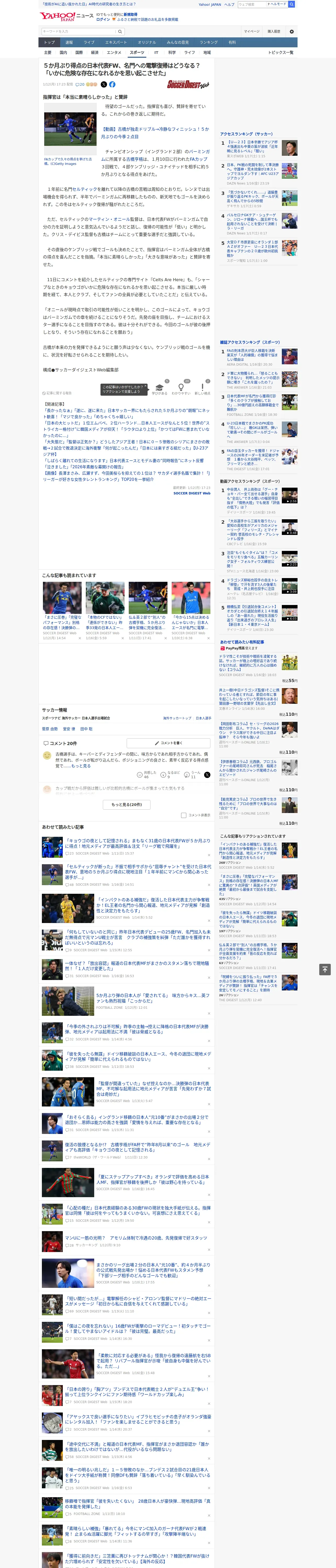This screenshot has width=336, height=1568.
Task: Open the settings gear icon
Action: (292, 31)
